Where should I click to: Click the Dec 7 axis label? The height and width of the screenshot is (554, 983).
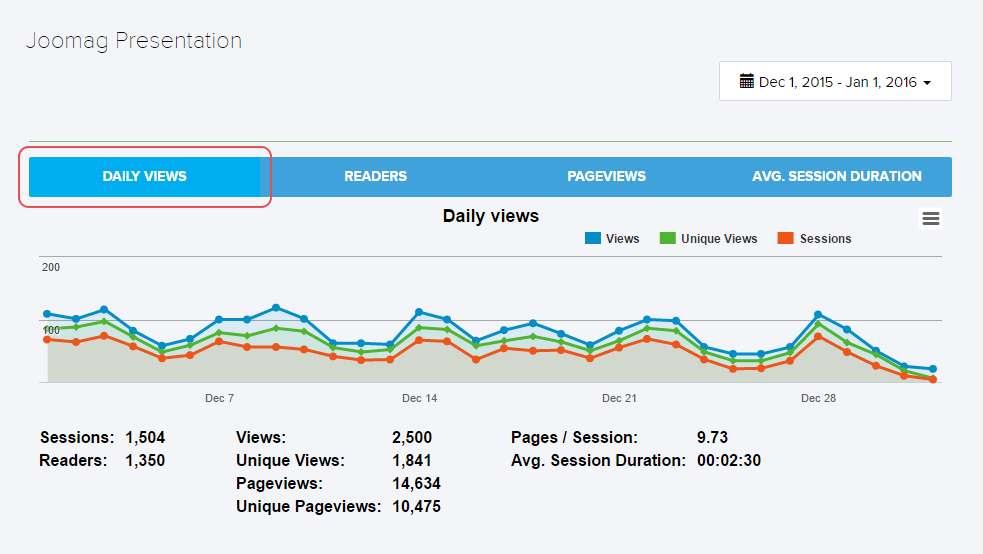219,398
